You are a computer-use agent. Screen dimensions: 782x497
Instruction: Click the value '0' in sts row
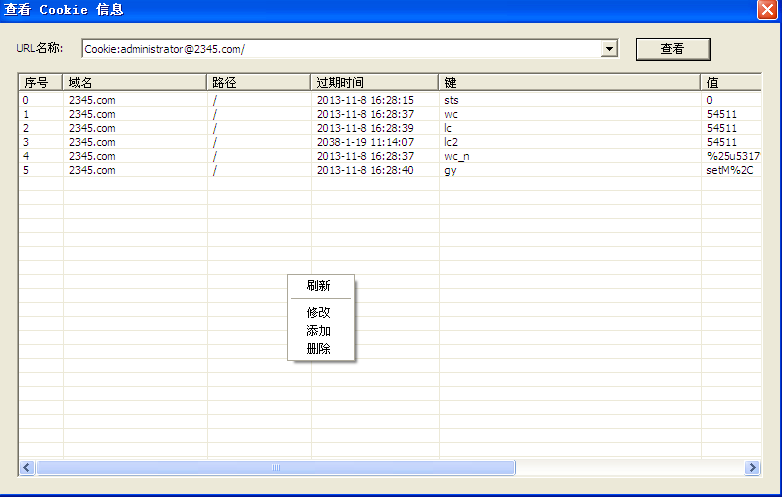click(709, 100)
